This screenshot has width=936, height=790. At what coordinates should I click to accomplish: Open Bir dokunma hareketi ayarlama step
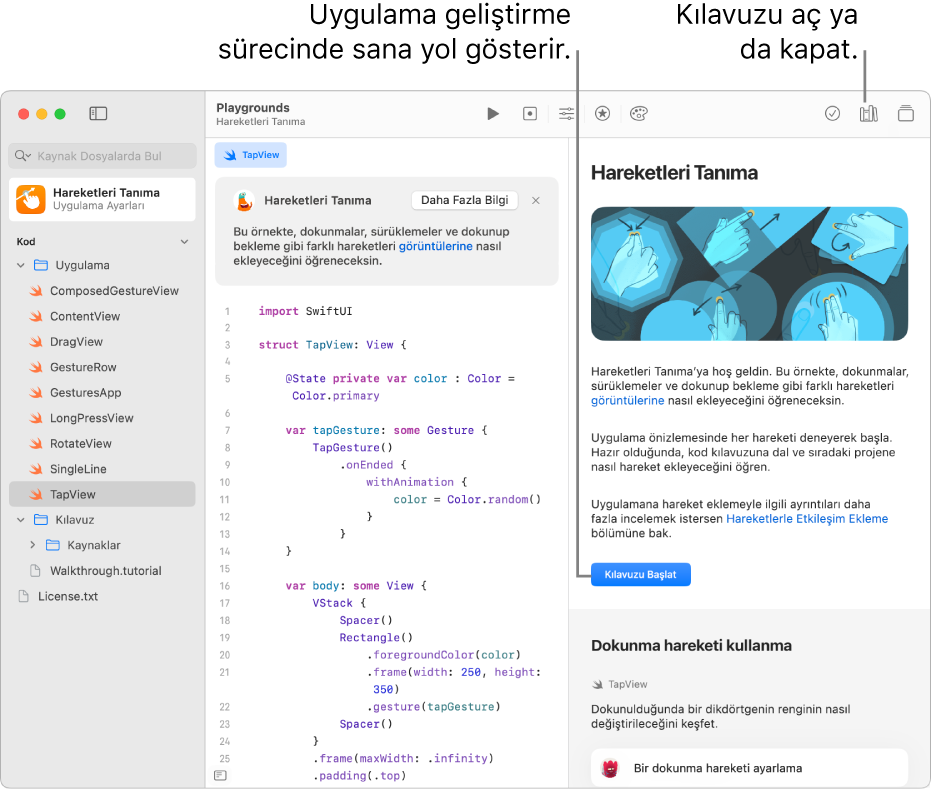coord(749,768)
